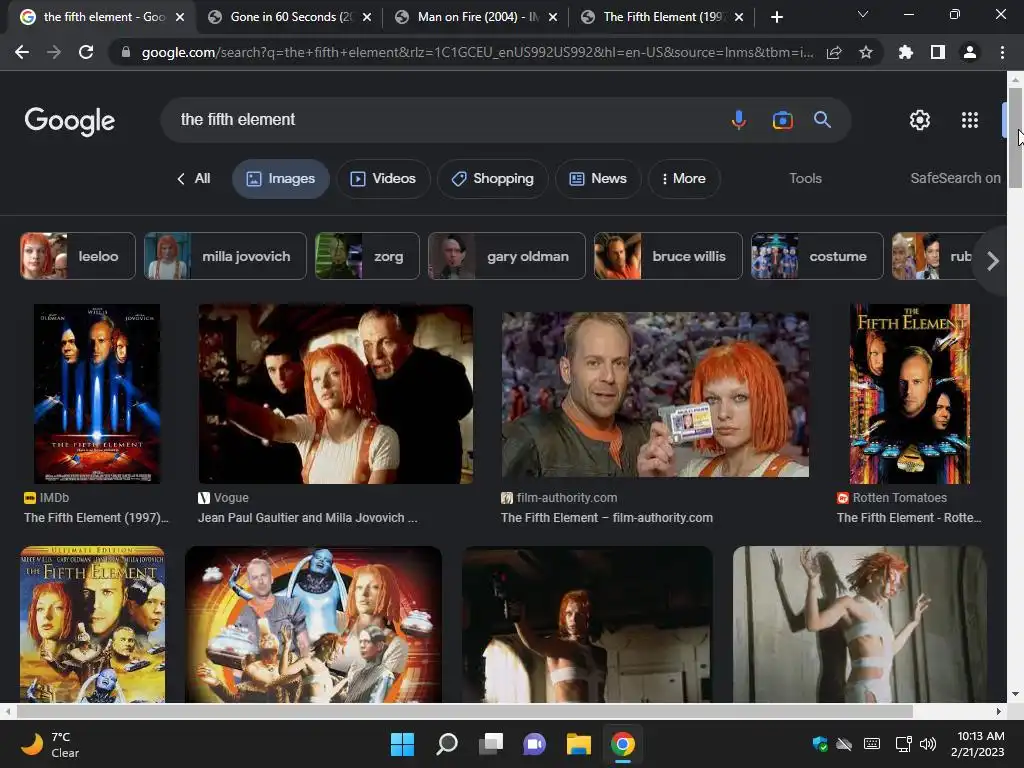Go back with browser back arrow
This screenshot has width=1024, height=768.
(22, 52)
